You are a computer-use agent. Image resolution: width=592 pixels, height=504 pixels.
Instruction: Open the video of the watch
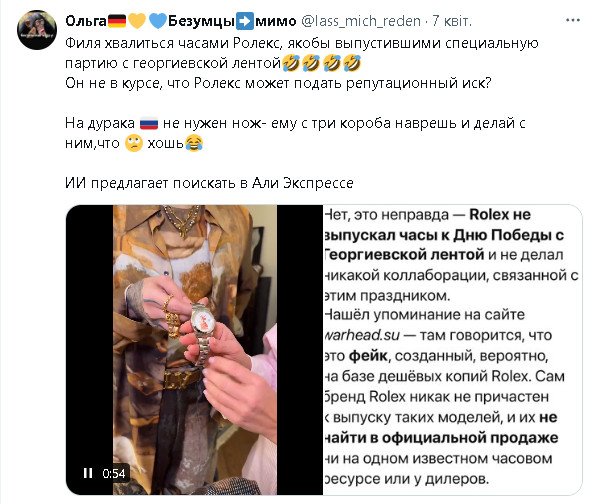click(x=194, y=350)
